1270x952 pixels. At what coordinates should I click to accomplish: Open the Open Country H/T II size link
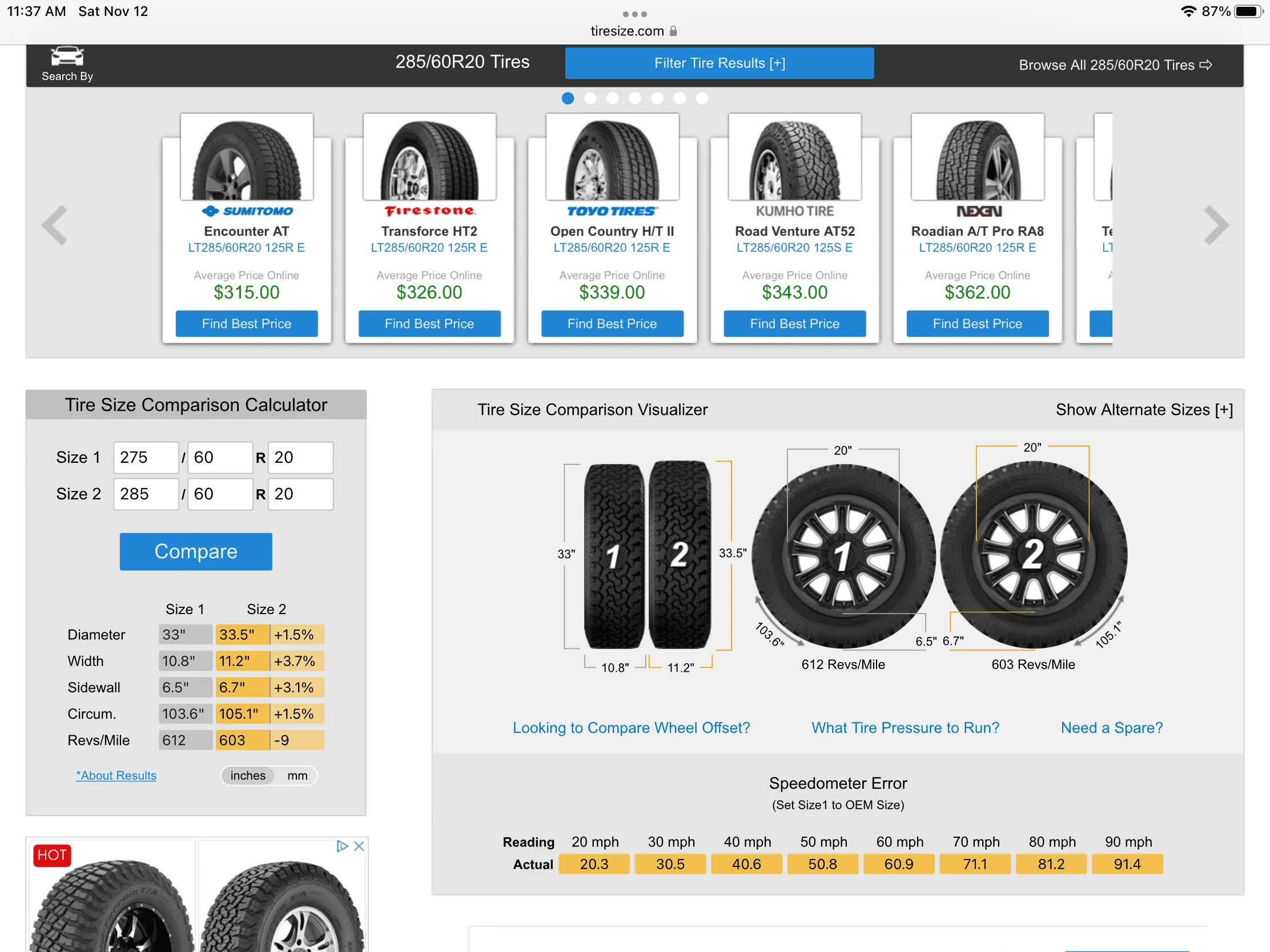click(x=612, y=247)
